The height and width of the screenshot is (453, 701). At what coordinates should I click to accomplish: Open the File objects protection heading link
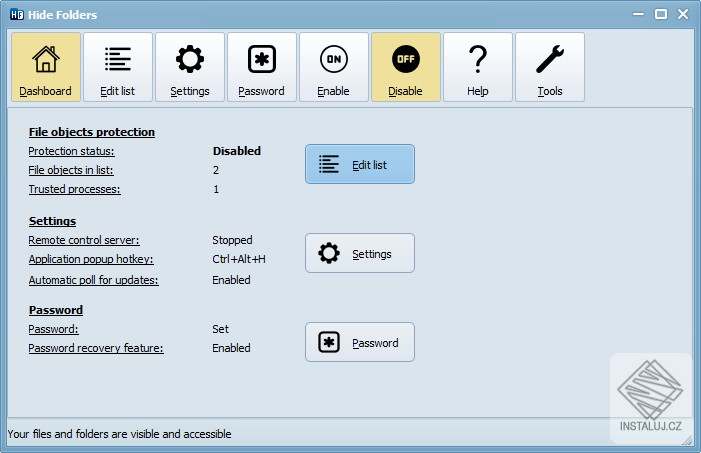(92, 132)
